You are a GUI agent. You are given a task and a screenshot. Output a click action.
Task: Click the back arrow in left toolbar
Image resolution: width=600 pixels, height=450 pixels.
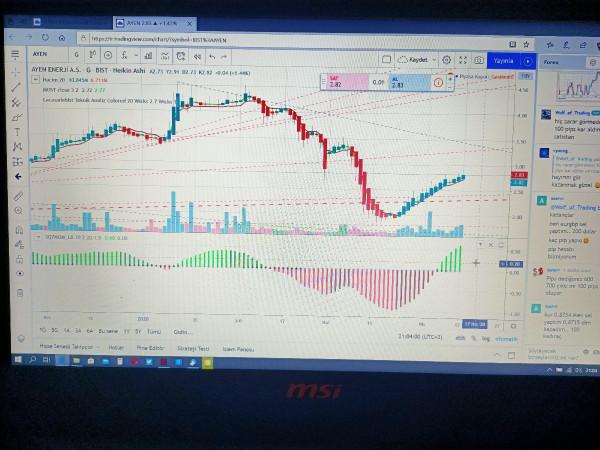click(x=18, y=176)
